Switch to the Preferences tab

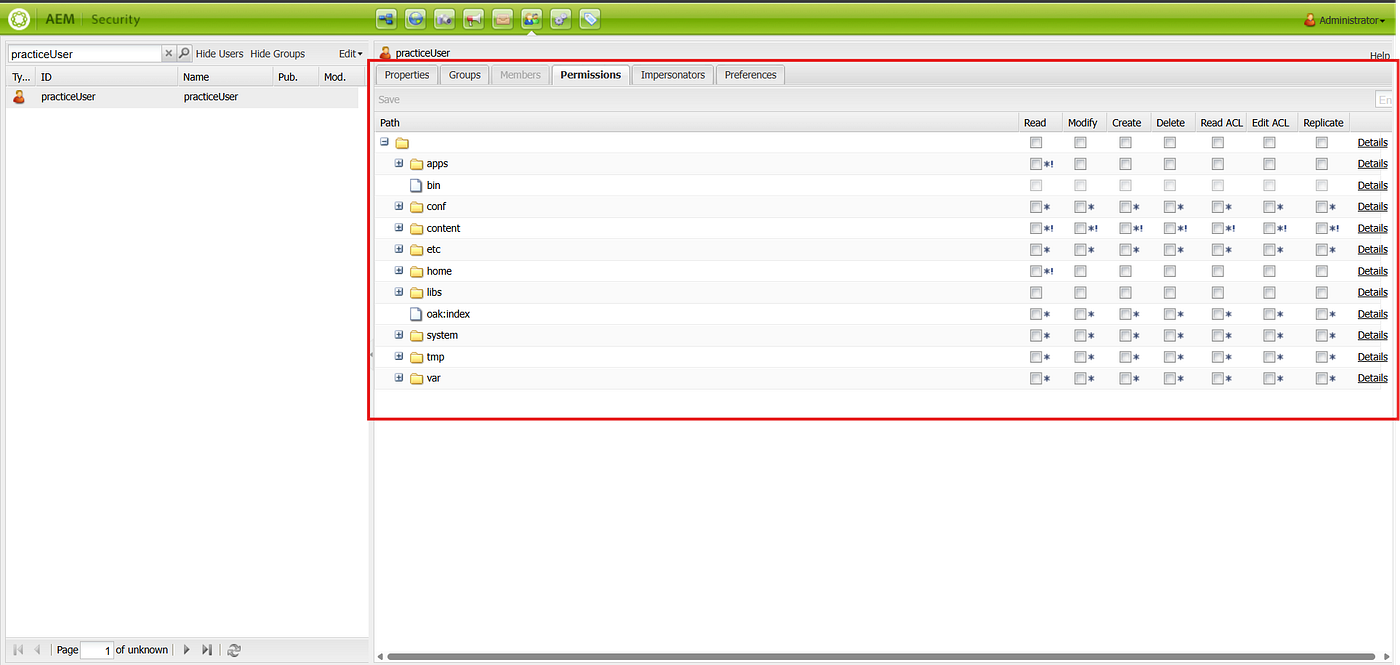tap(751, 75)
